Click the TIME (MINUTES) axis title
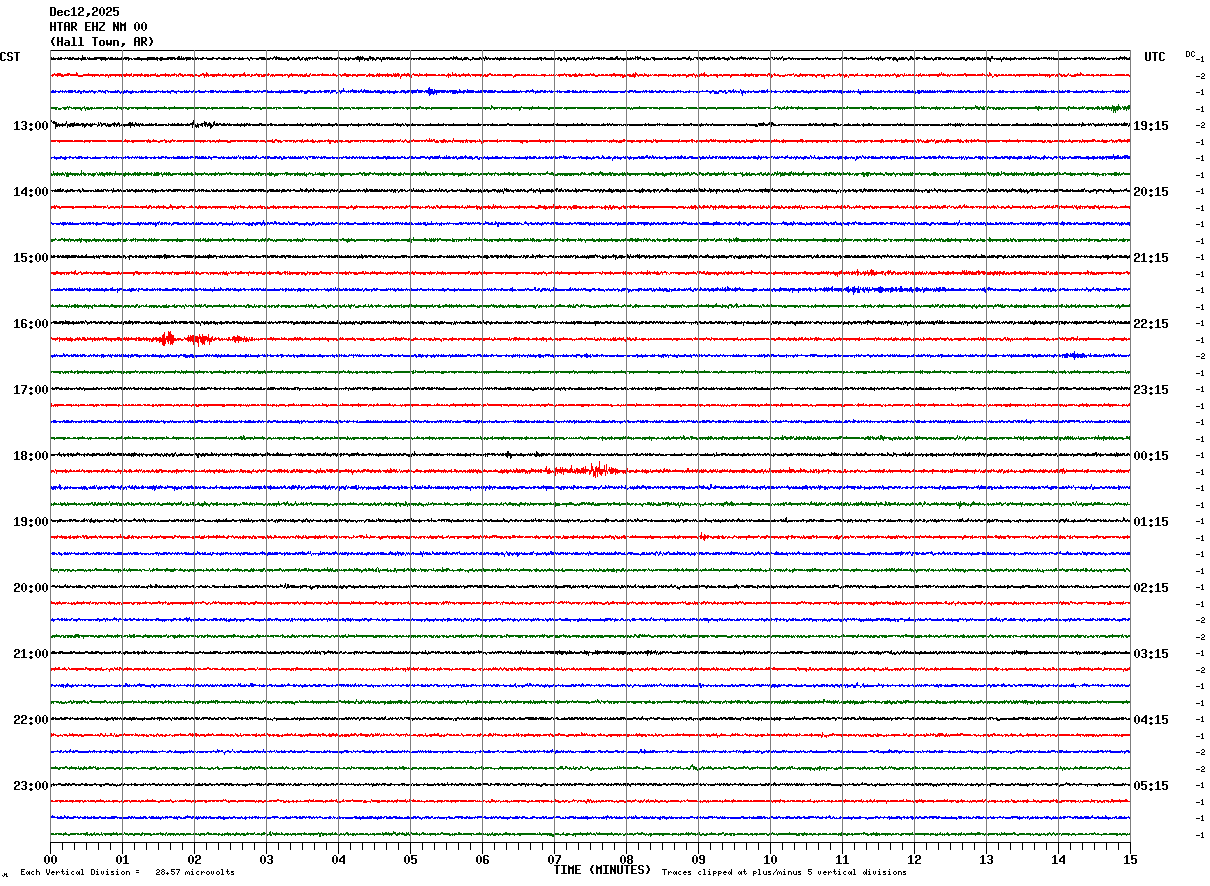Image resolution: width=1210 pixels, height=886 pixels. 602,870
